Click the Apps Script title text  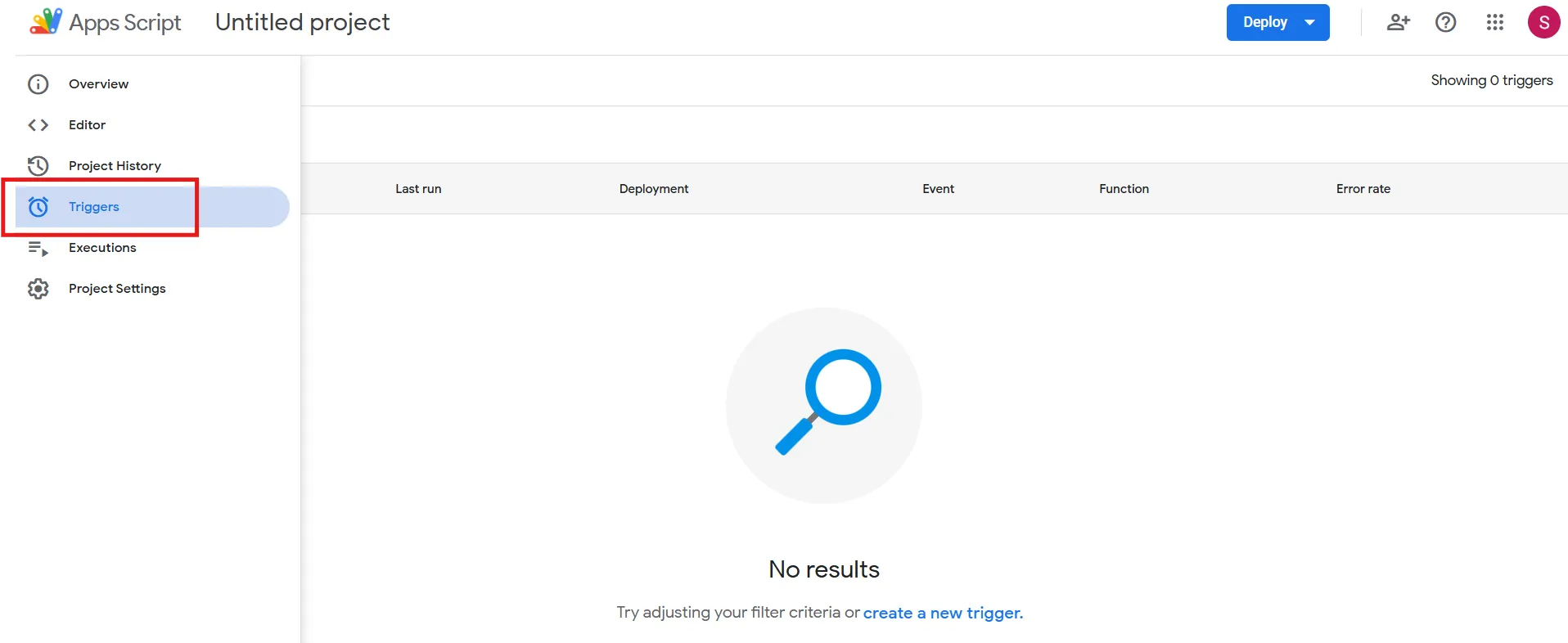pyautogui.click(x=125, y=23)
